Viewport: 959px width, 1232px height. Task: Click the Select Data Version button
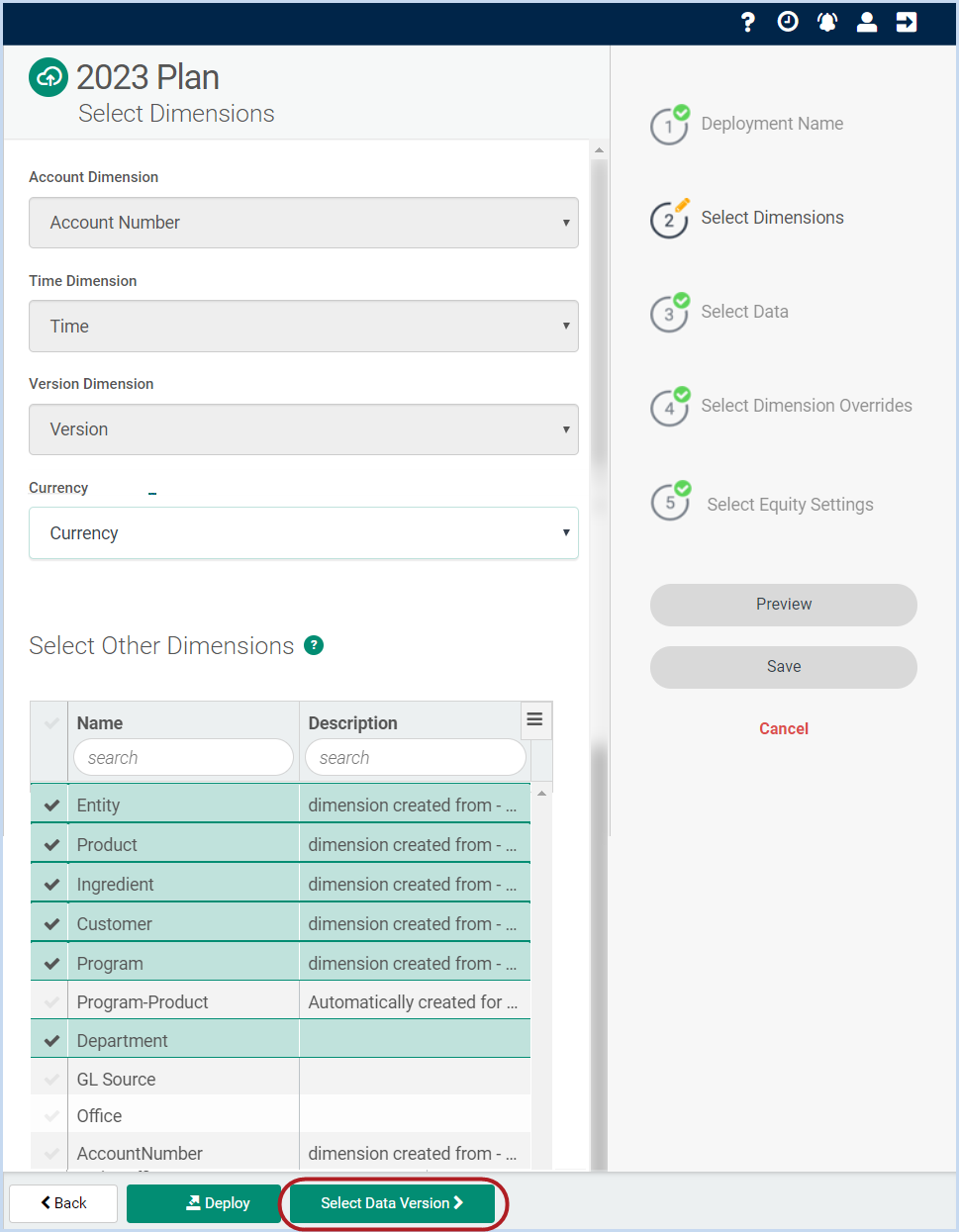(x=392, y=1203)
